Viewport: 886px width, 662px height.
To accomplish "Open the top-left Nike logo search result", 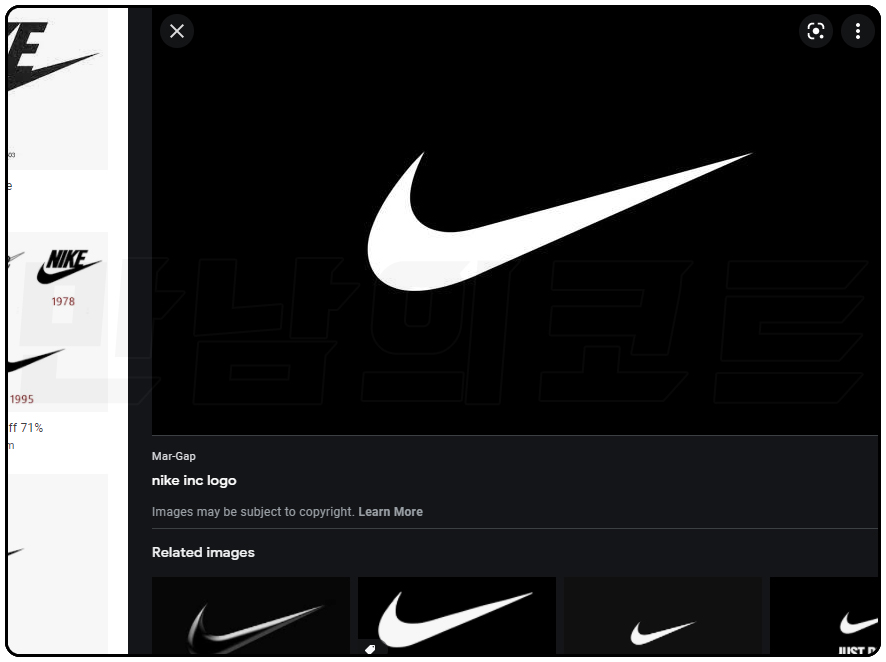I will coord(57,88).
